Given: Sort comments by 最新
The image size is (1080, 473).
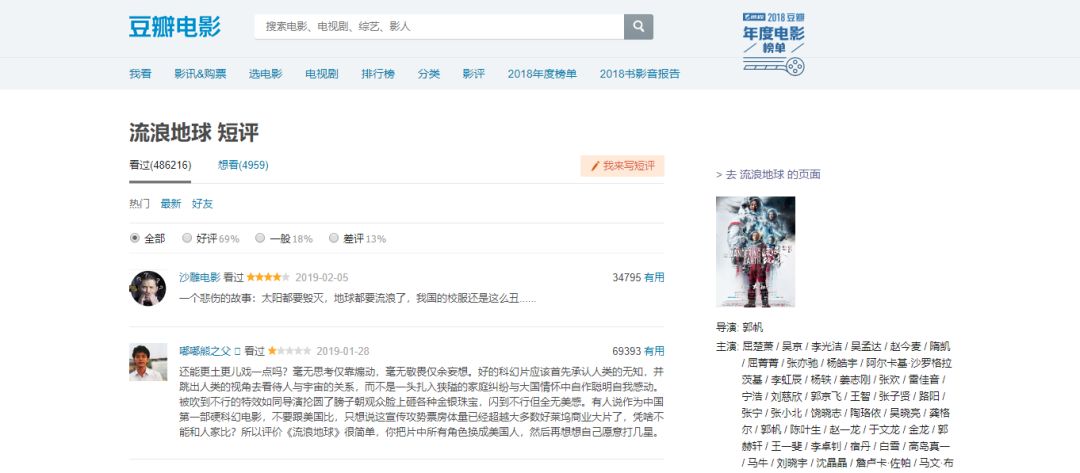Looking at the screenshot, I should point(171,204).
